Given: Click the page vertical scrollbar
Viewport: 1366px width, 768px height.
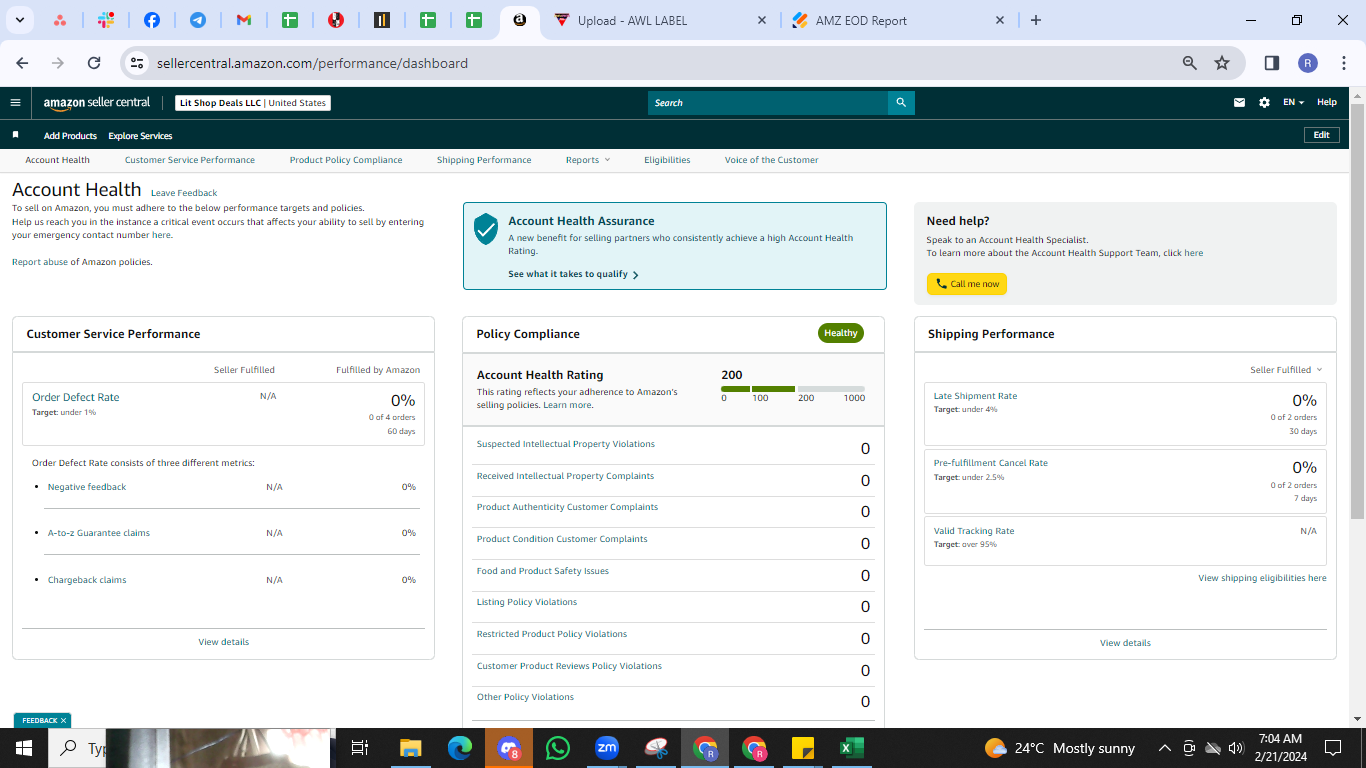Looking at the screenshot, I should coord(1357,310).
